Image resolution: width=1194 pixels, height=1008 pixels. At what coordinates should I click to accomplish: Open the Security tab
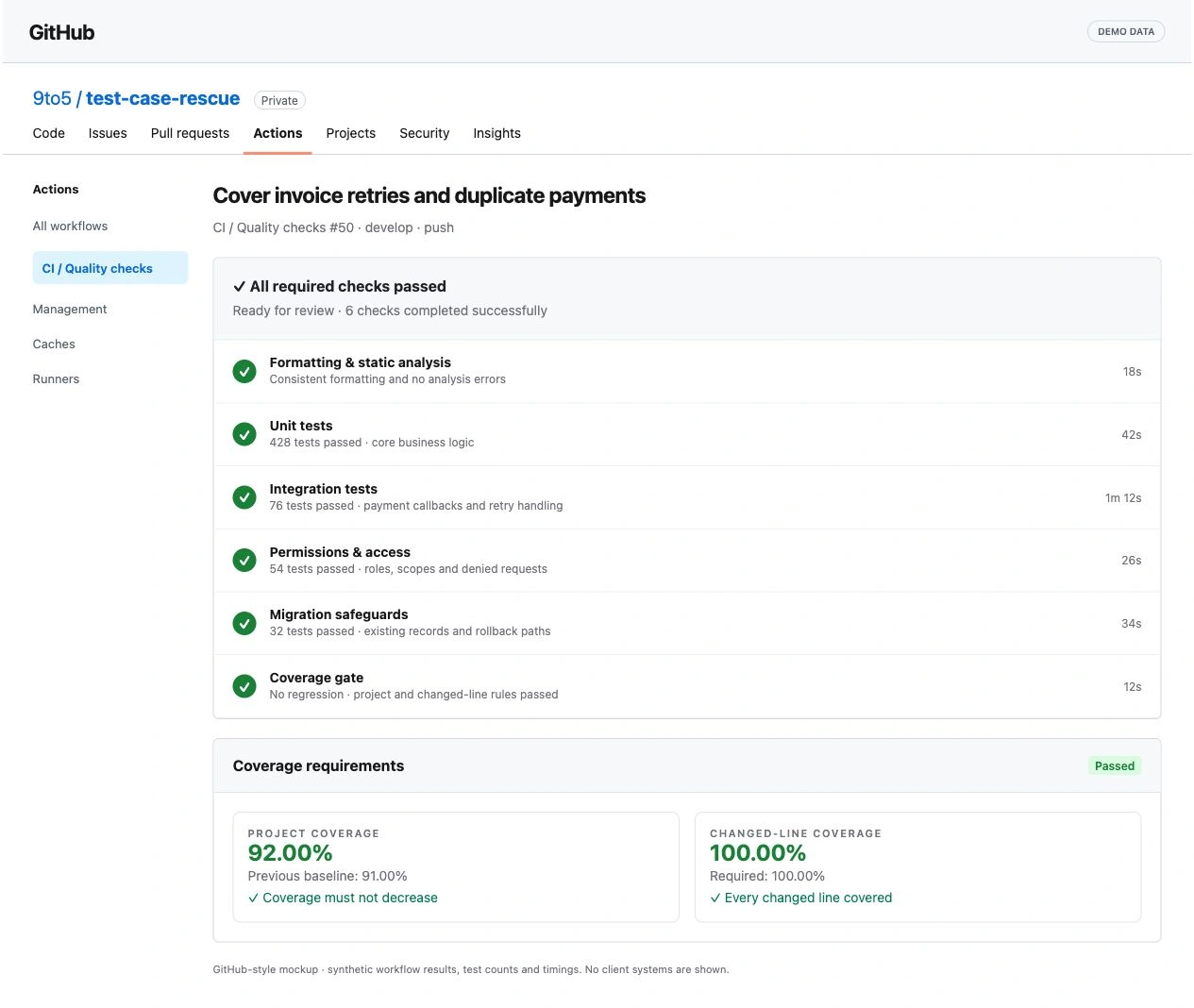[x=425, y=133]
